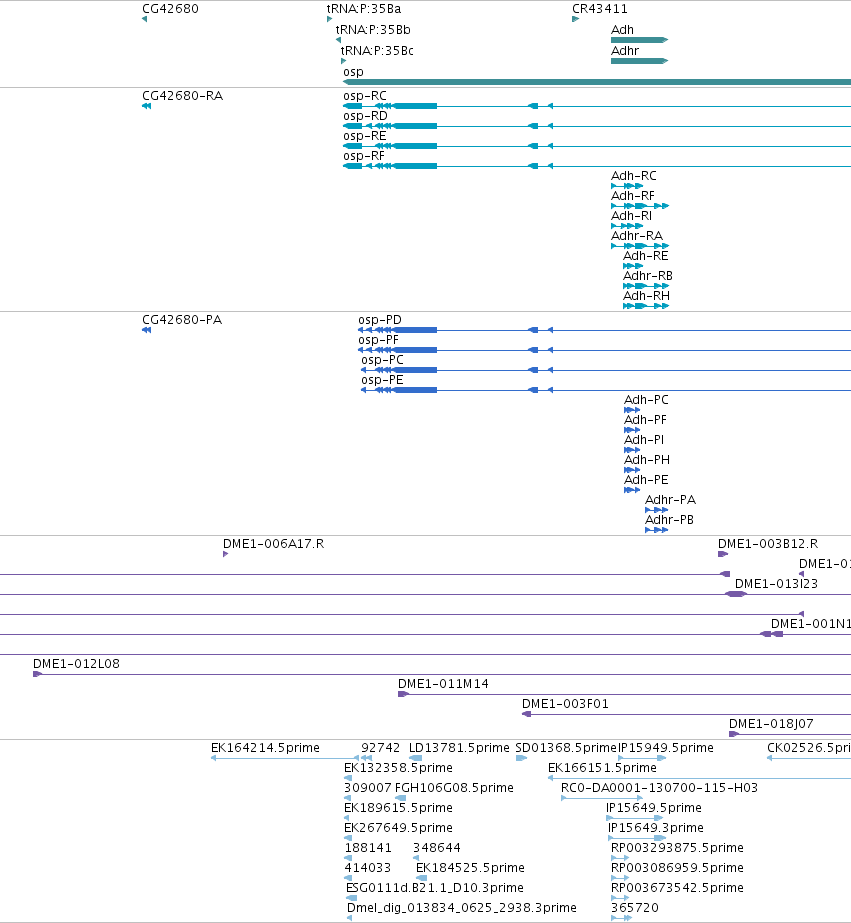Click the CK02526.5prime EST label
This screenshot has height=923, width=851.
tap(809, 748)
